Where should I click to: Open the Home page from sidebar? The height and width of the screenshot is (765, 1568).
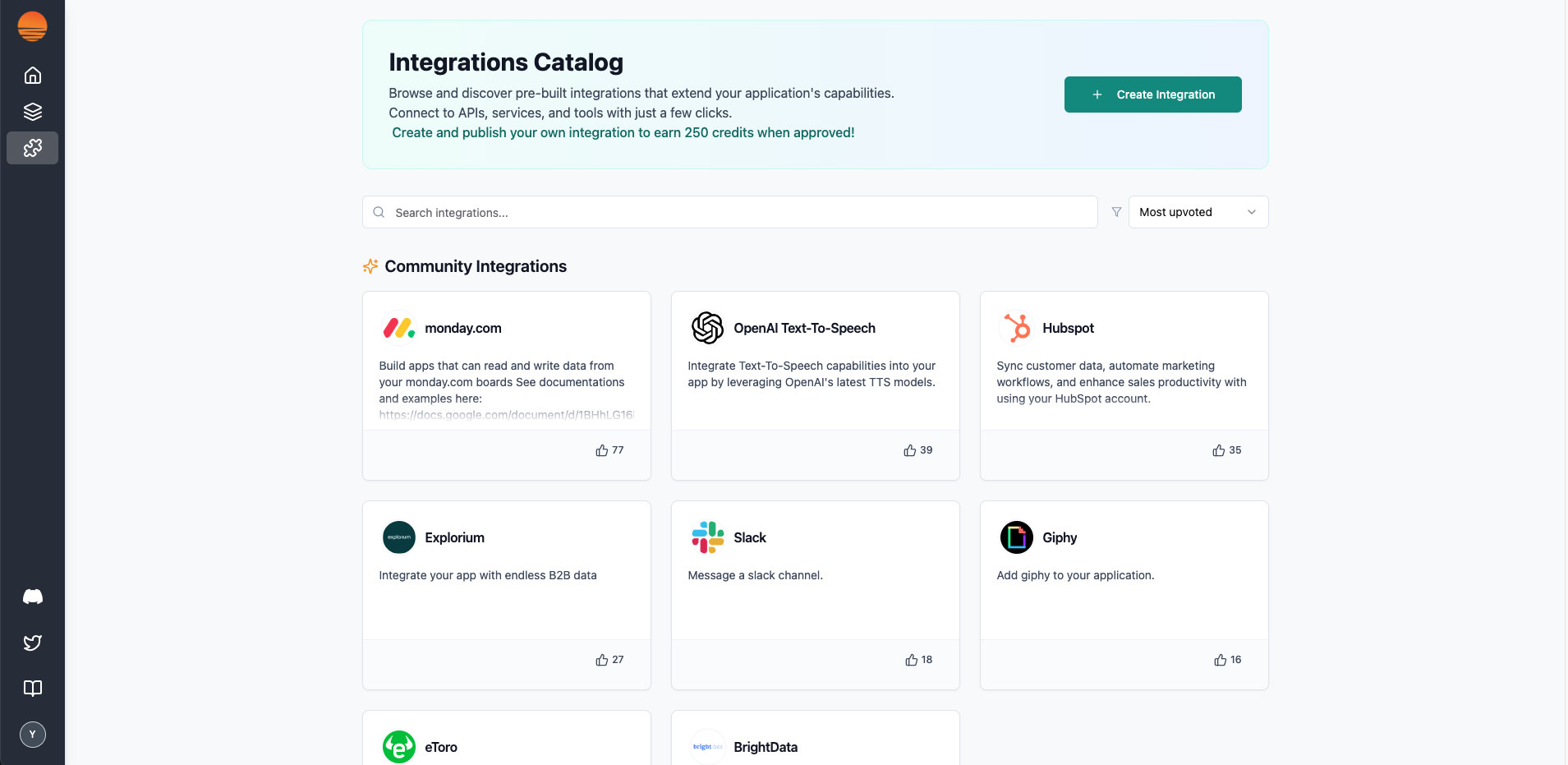(x=33, y=76)
